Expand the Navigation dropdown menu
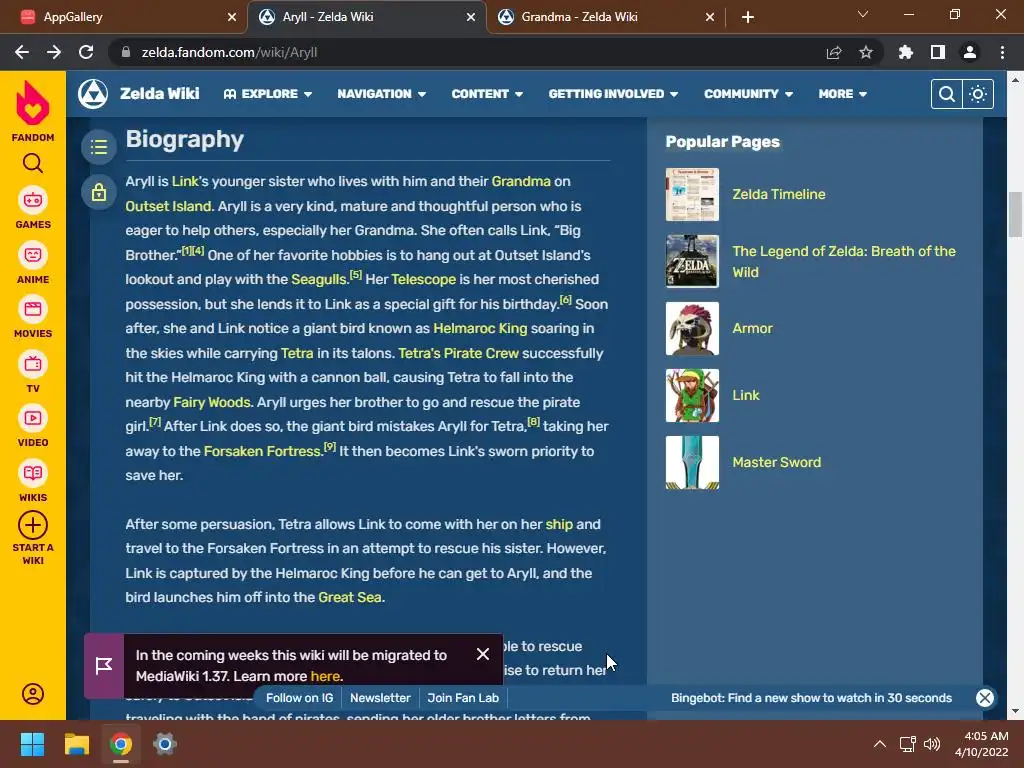 (x=382, y=94)
